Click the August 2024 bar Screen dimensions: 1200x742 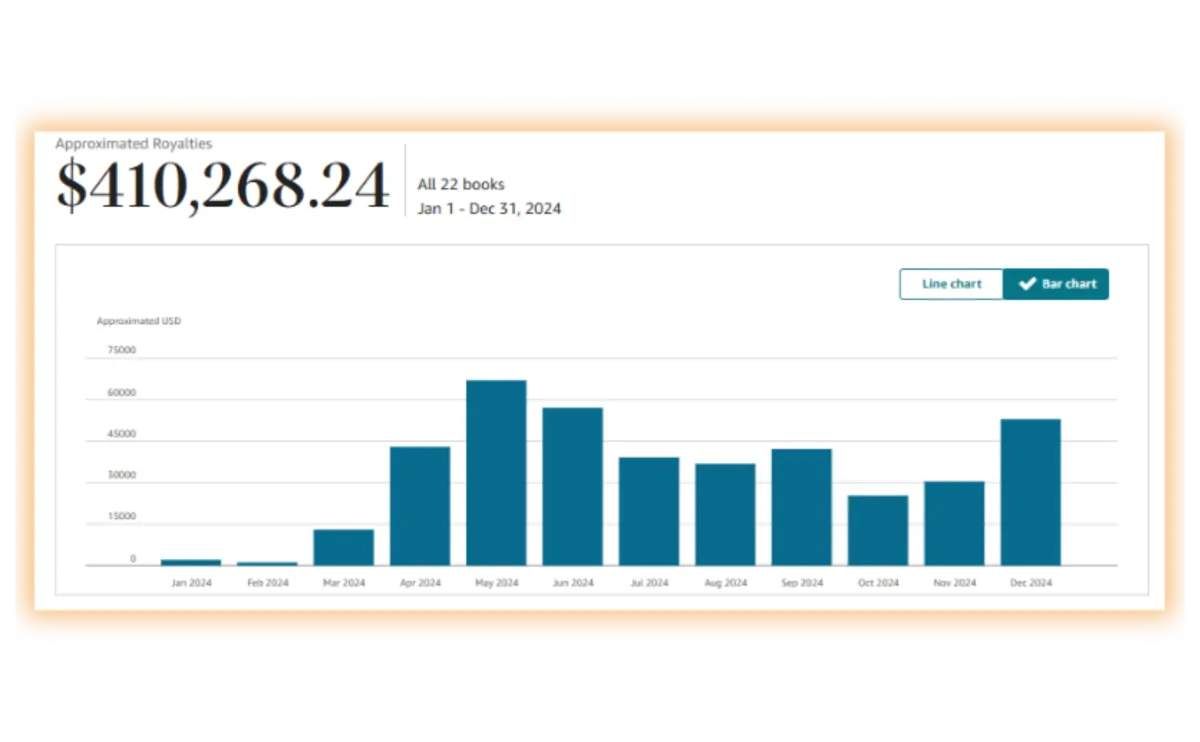tap(725, 515)
